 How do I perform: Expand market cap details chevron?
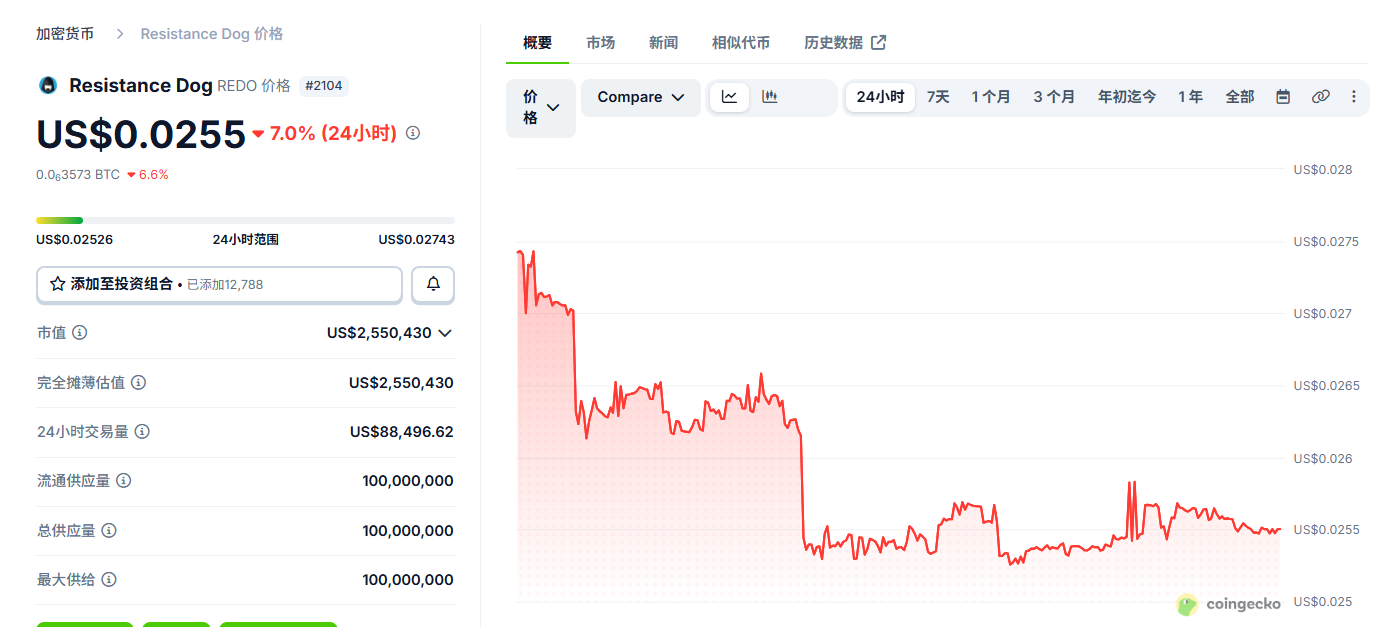tap(445, 333)
